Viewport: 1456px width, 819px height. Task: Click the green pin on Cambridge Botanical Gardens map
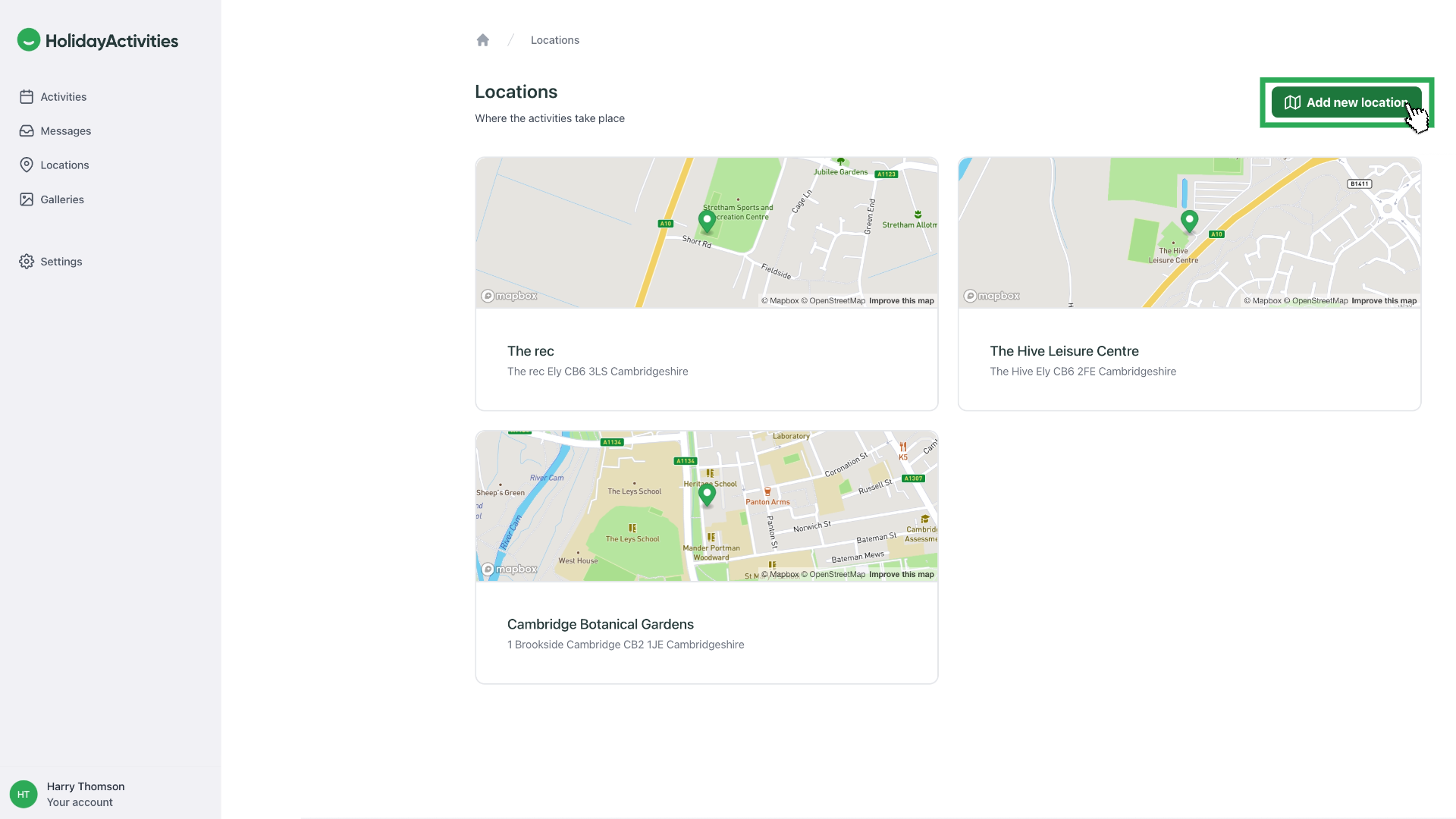[707, 494]
